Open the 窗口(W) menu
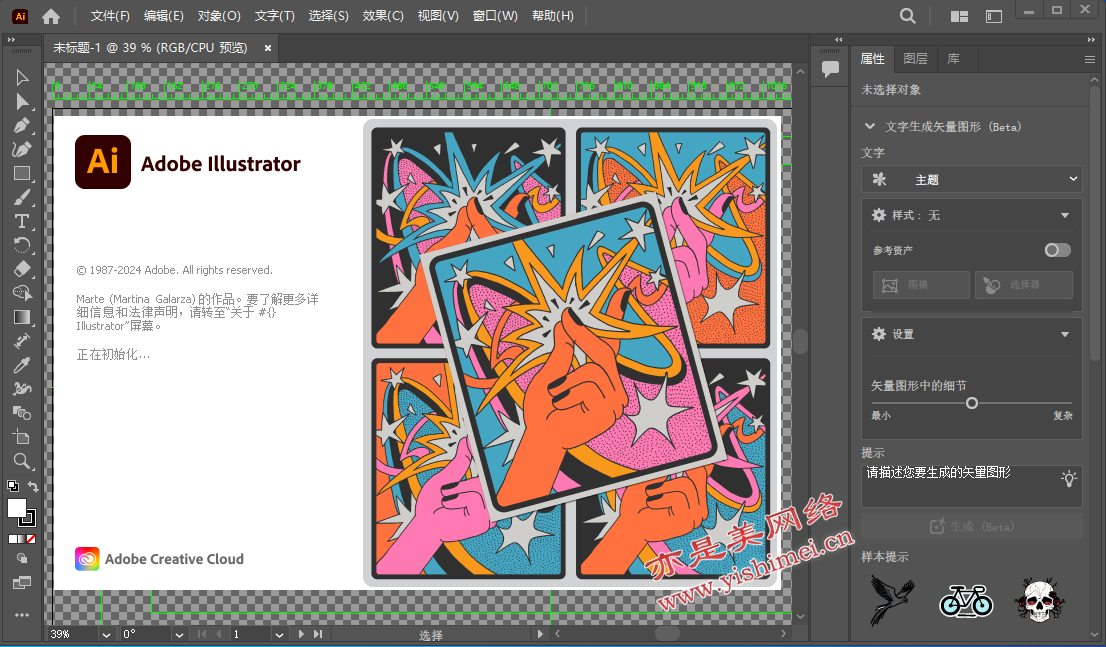Image resolution: width=1106 pixels, height=647 pixels. 495,16
